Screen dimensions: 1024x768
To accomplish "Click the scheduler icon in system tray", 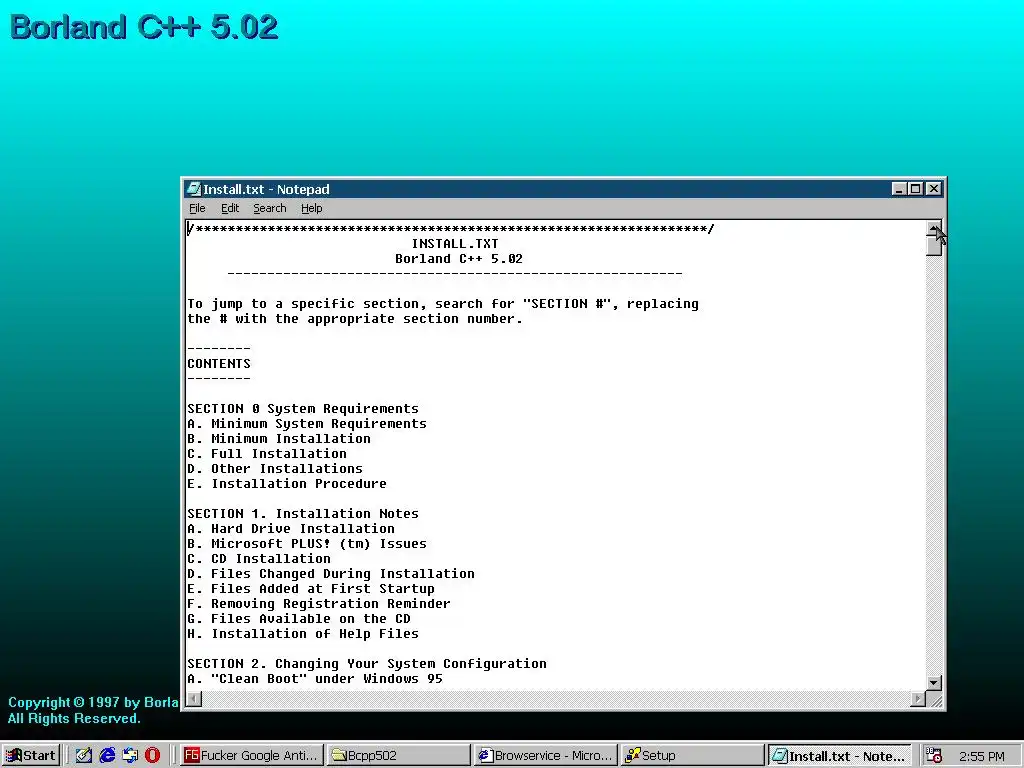I will [x=934, y=756].
